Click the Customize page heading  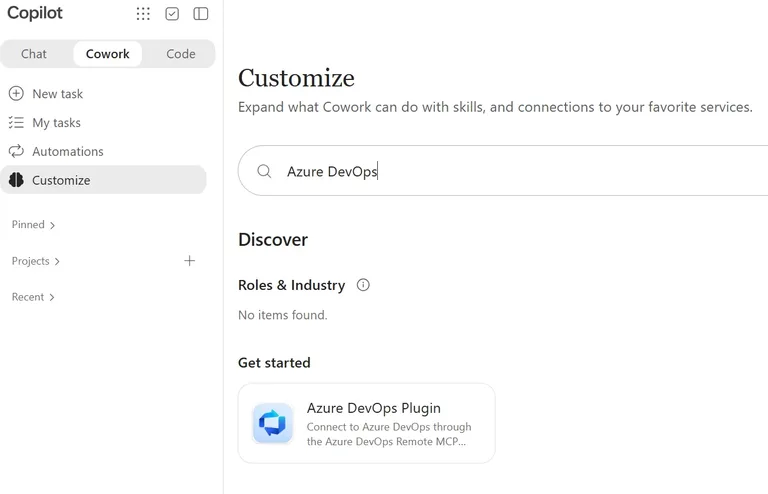(296, 78)
